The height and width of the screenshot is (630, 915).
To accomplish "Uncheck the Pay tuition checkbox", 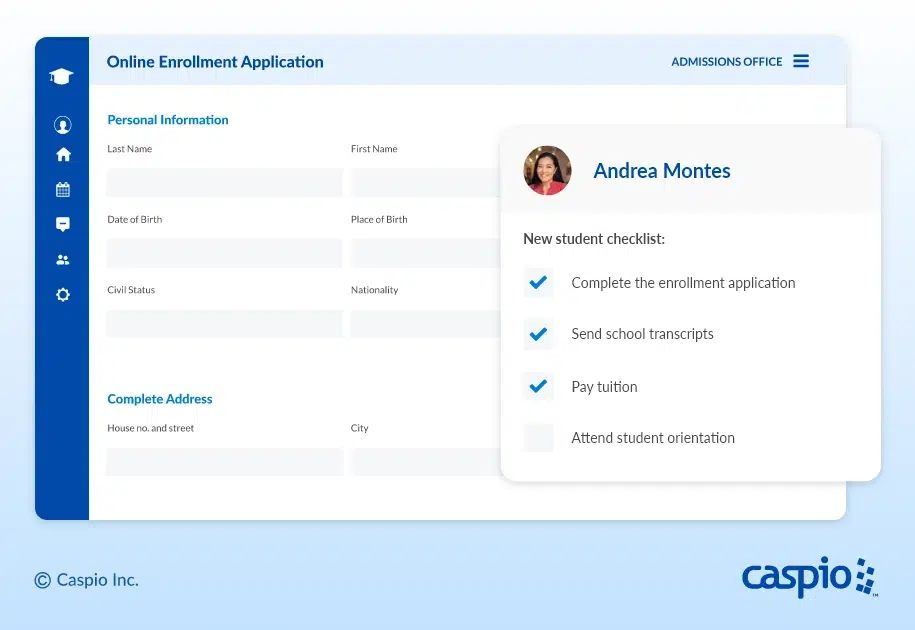I will [x=538, y=386].
